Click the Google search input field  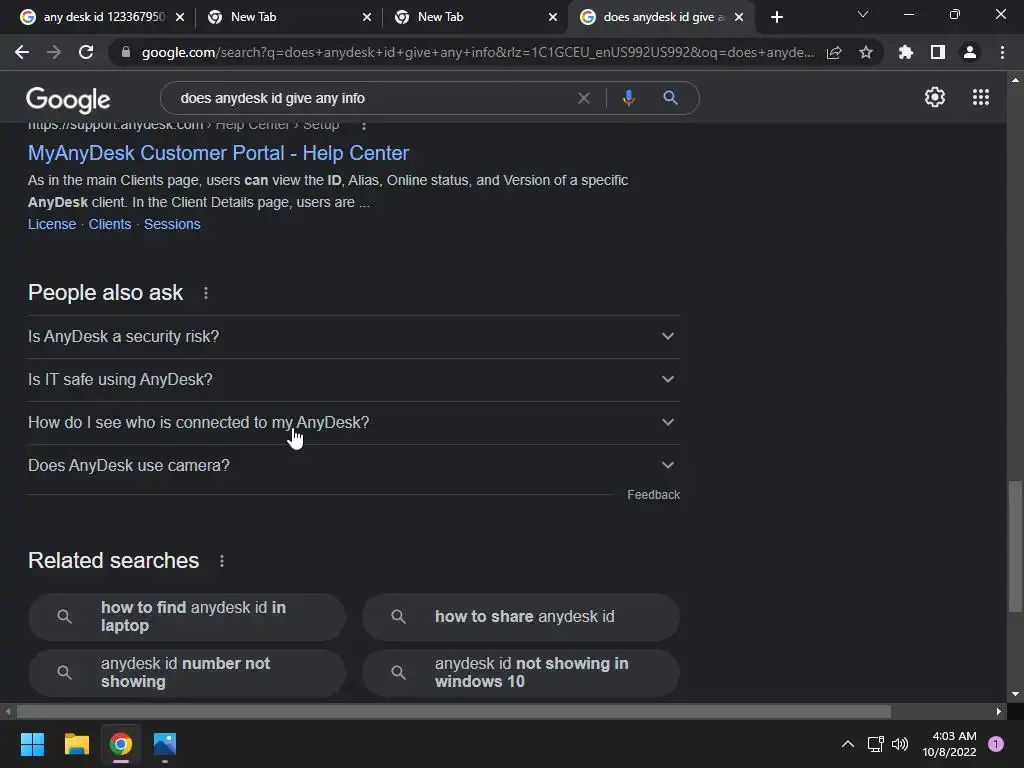pyautogui.click(x=372, y=98)
